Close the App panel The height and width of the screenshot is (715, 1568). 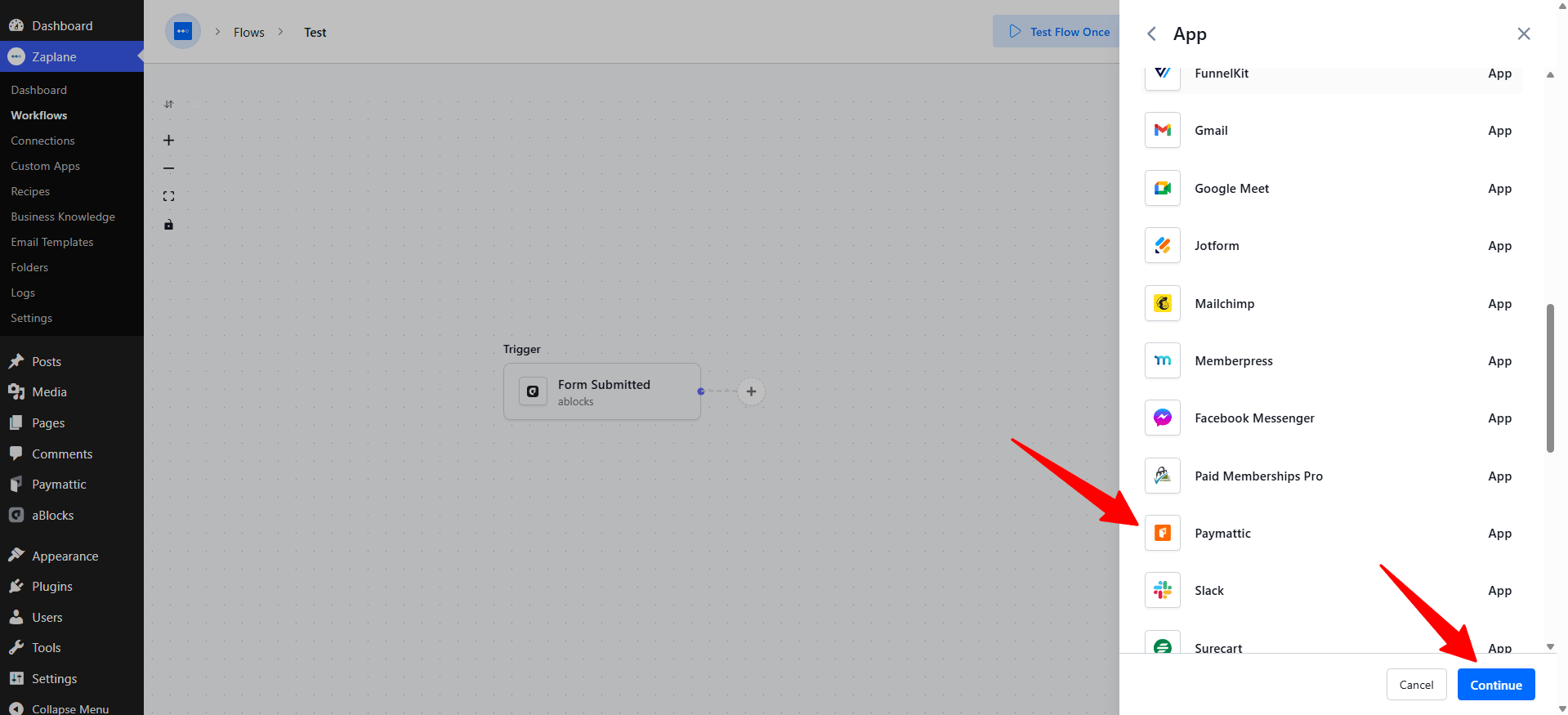(x=1524, y=34)
